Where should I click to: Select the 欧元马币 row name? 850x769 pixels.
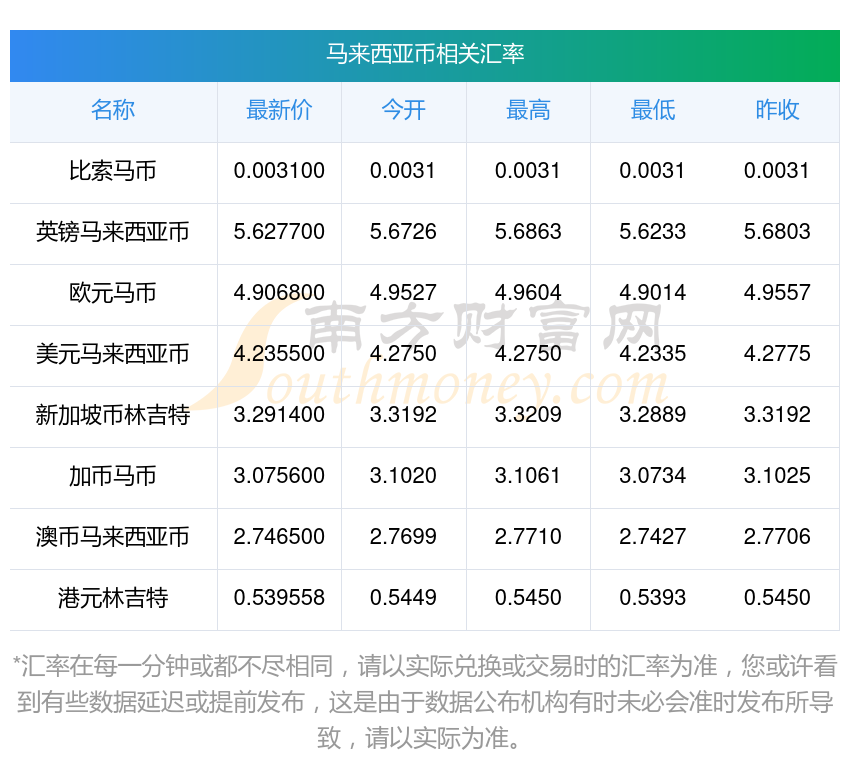[x=113, y=293]
